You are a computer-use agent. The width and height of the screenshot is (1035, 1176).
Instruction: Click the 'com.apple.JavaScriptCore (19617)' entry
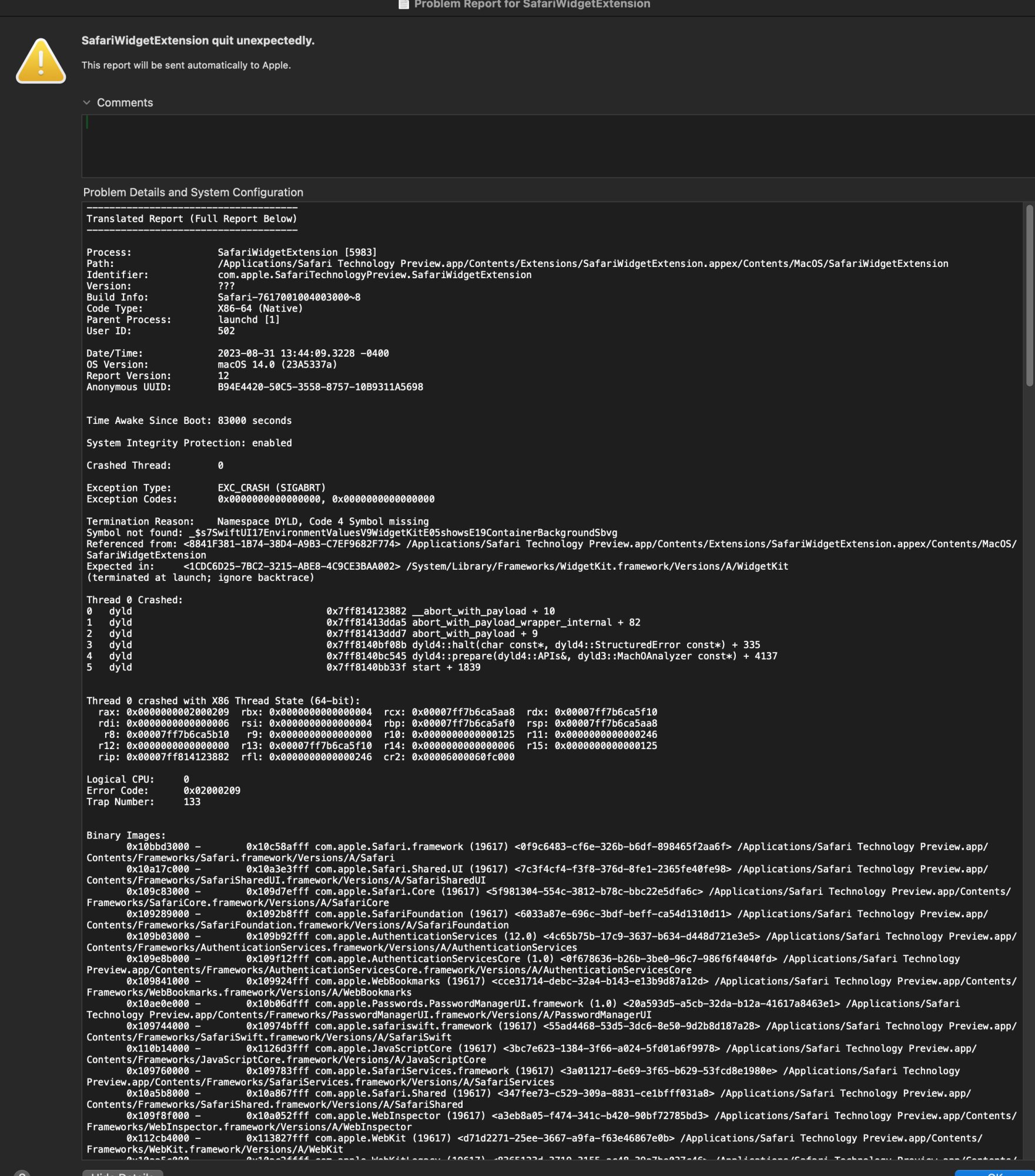pos(406,1048)
